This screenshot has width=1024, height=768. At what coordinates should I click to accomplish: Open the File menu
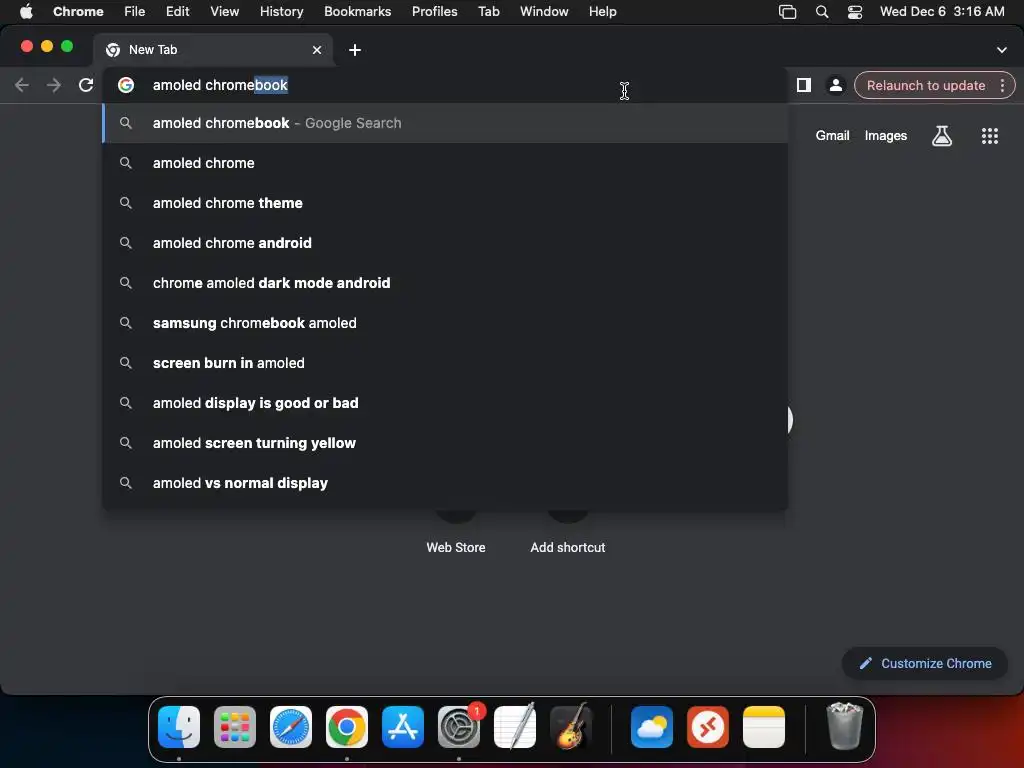pyautogui.click(x=135, y=12)
